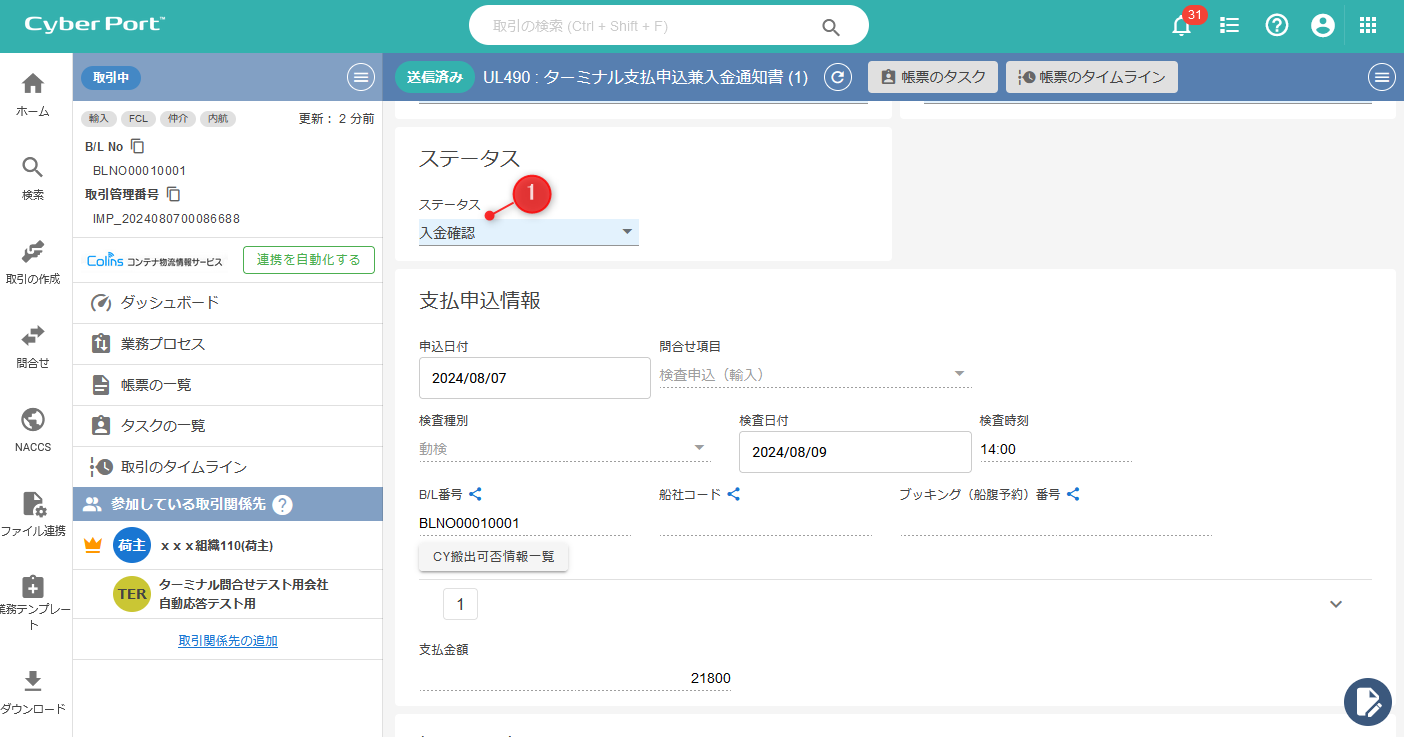This screenshot has height=737, width=1404.
Task: Click the task list icon in header
Action: [1230, 26]
